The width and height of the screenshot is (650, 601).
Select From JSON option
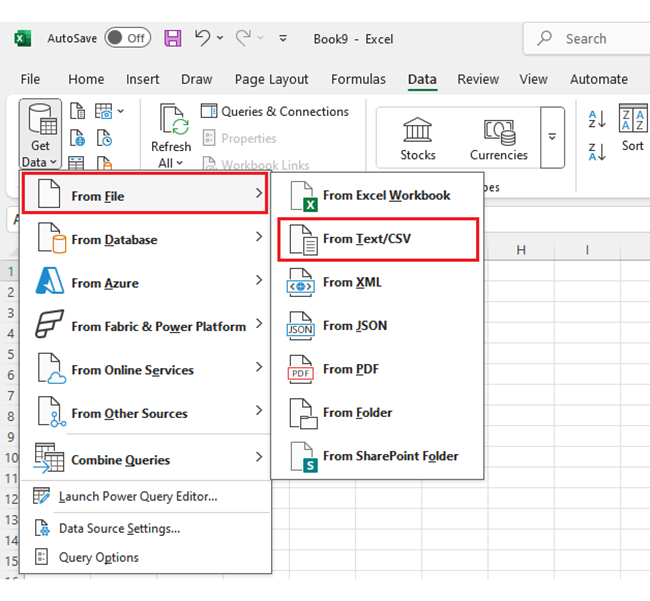pyautogui.click(x=377, y=326)
